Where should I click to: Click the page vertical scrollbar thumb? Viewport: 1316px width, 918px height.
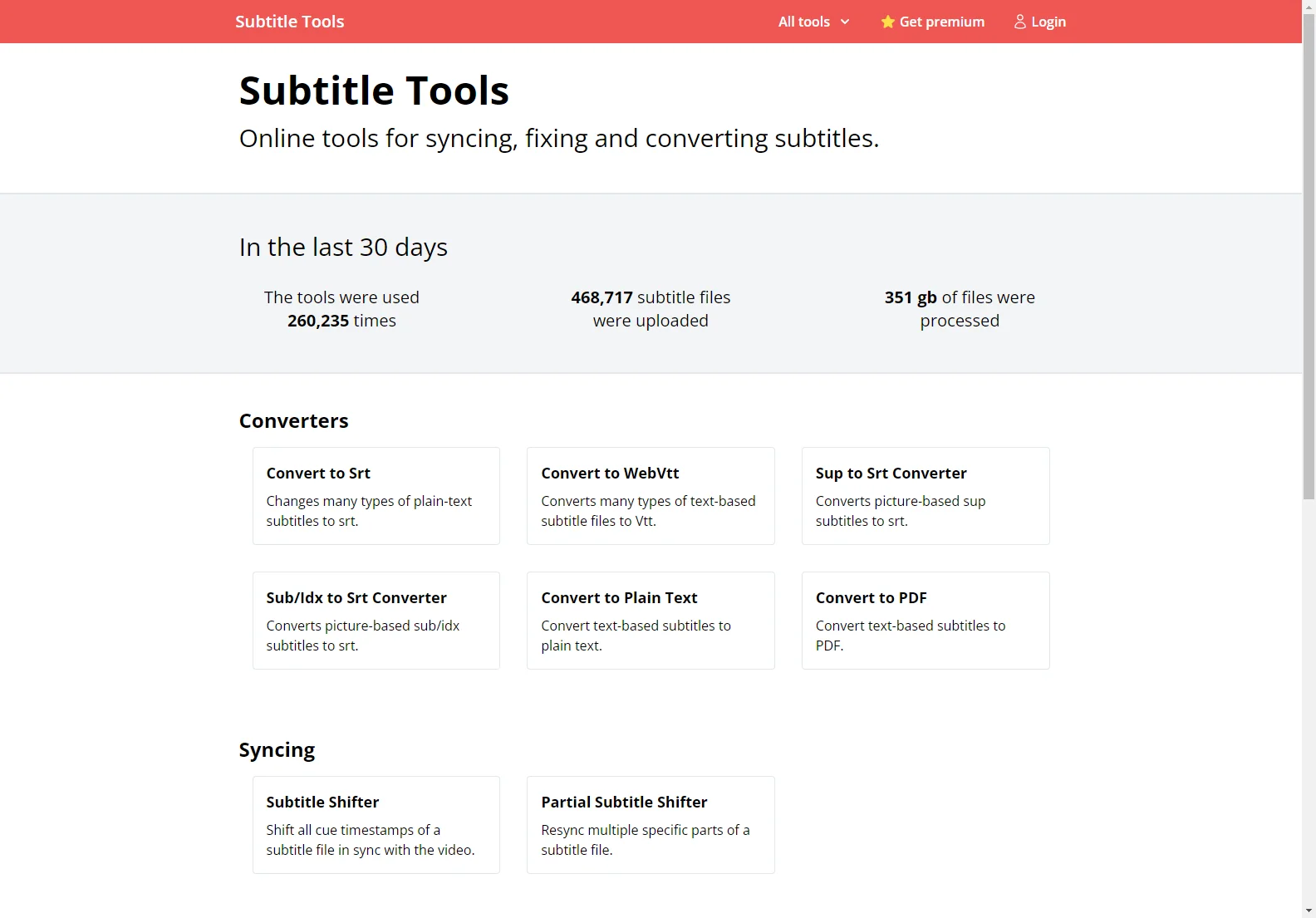coord(1309,255)
